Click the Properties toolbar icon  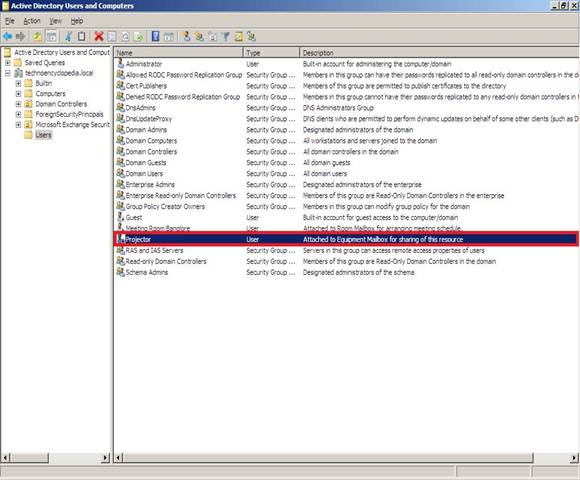pyautogui.click(x=112, y=36)
